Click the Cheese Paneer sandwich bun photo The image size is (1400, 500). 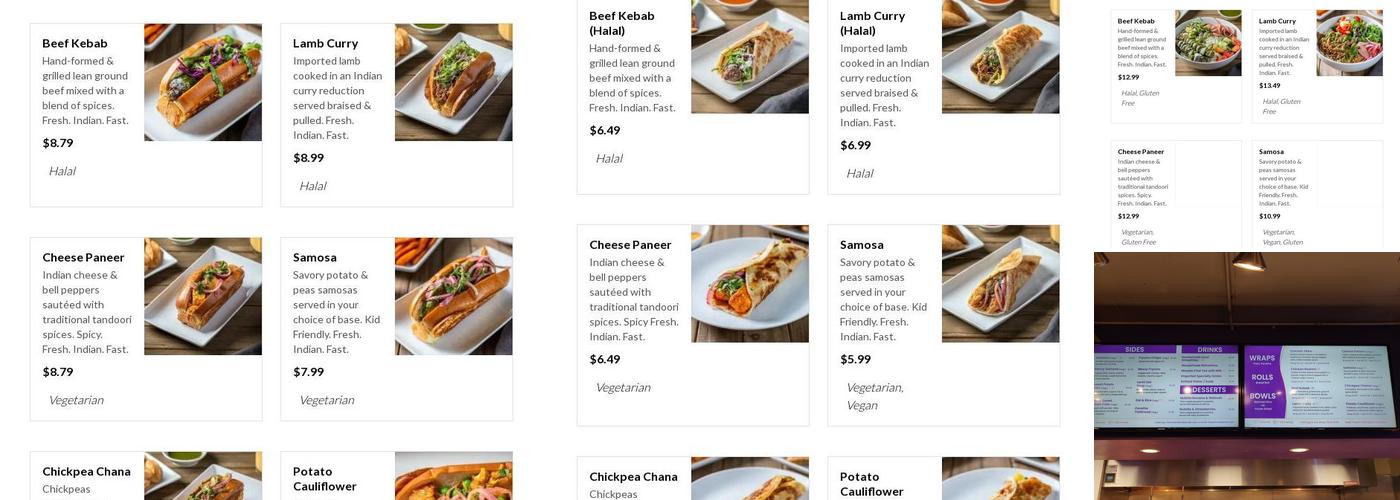(203, 296)
